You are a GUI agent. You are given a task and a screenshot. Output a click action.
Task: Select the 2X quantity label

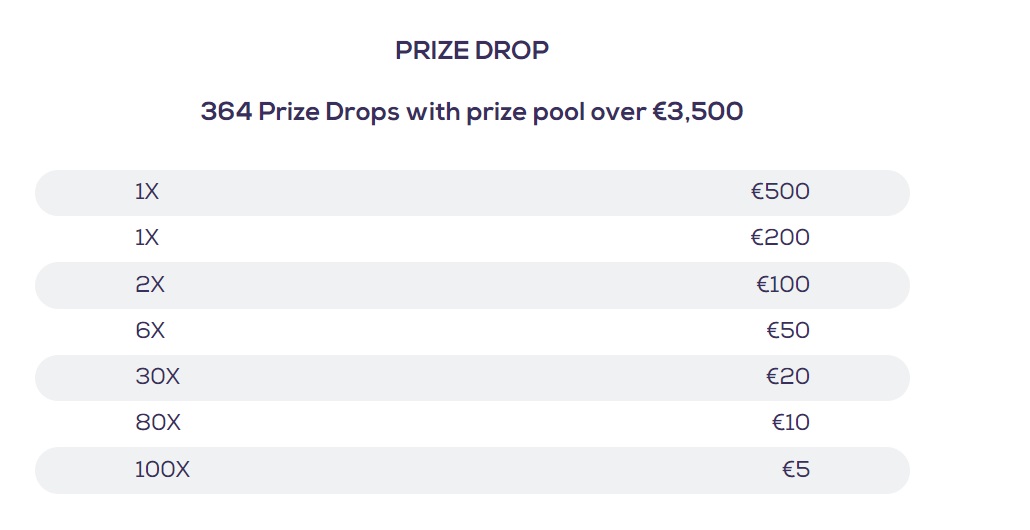(x=150, y=285)
